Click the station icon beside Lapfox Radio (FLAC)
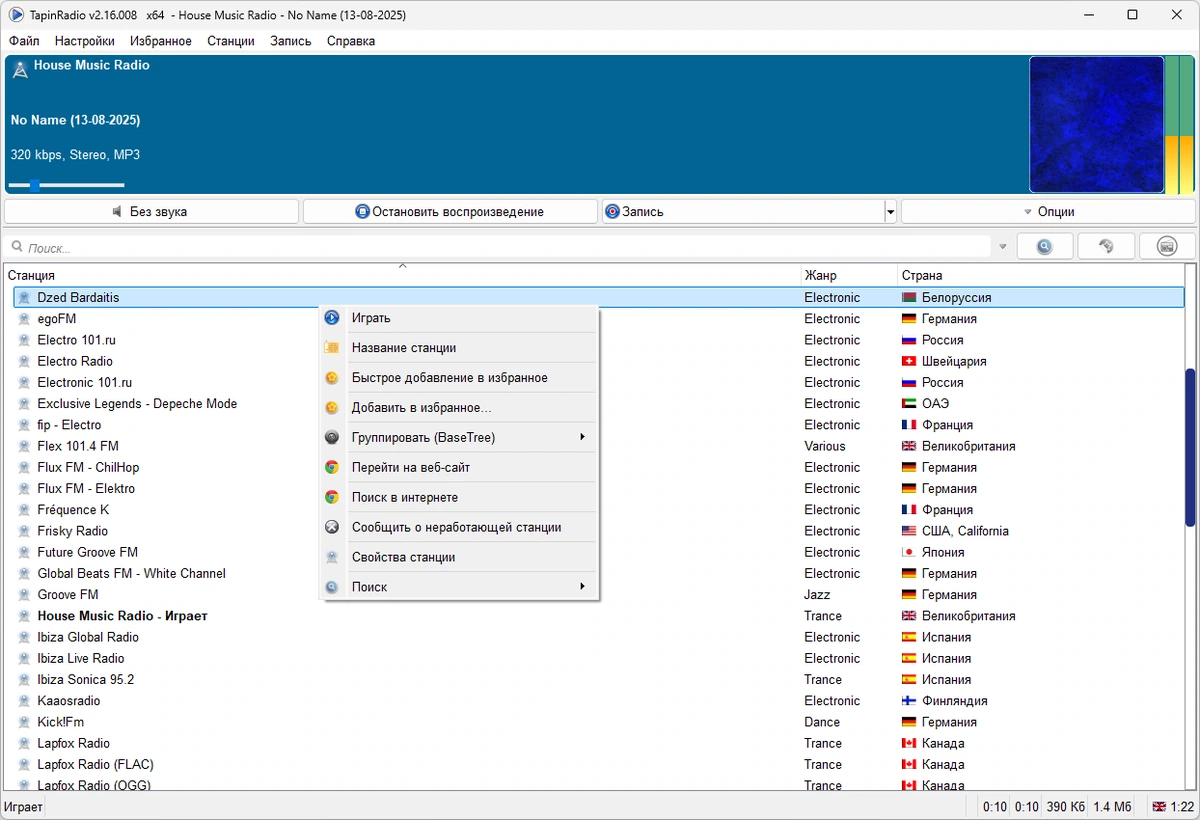The height and width of the screenshot is (820, 1200). click(25, 765)
